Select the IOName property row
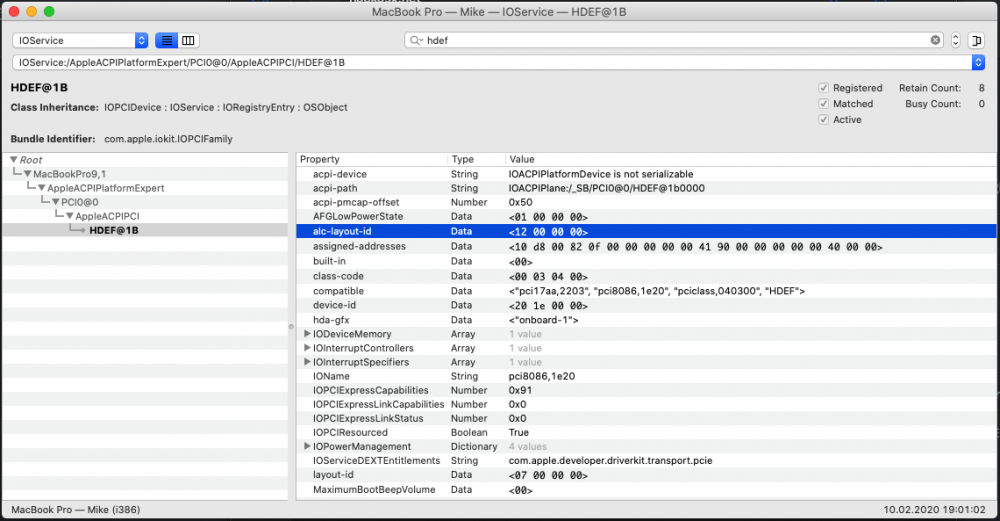 [x=646, y=376]
